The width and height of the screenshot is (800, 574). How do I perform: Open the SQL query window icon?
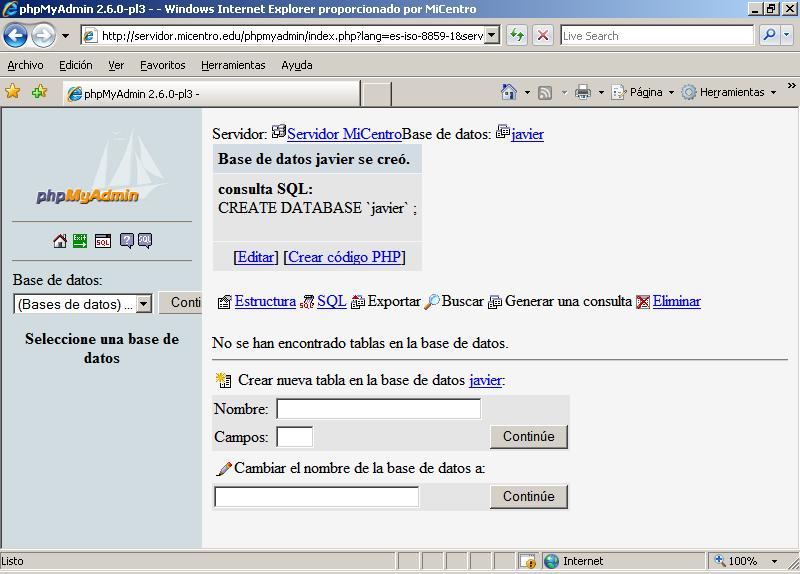coord(102,241)
